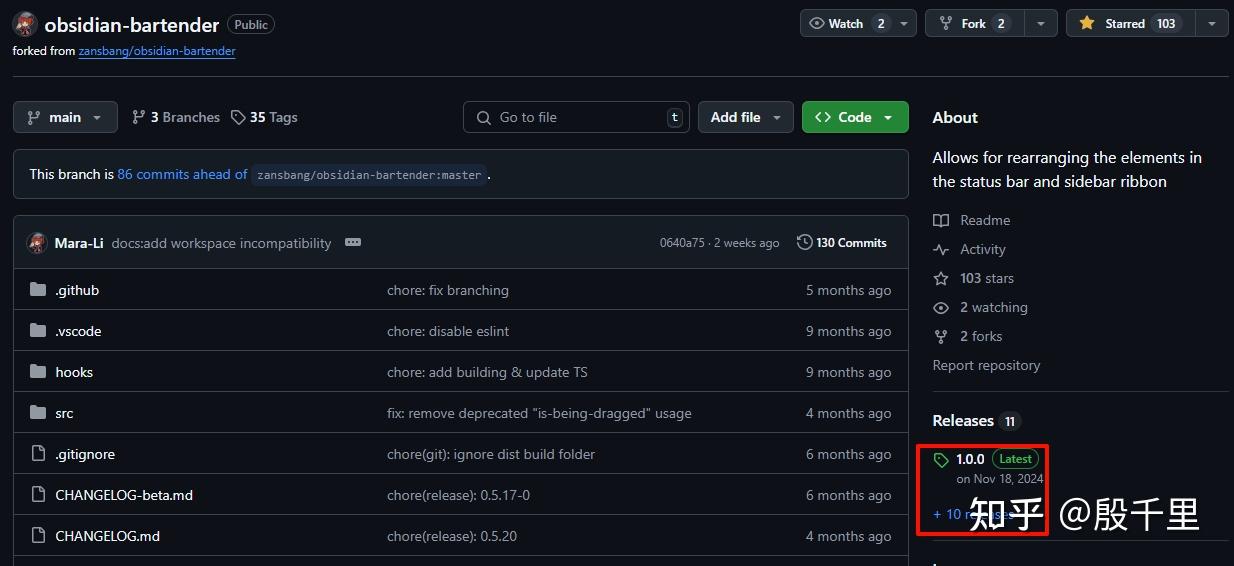Open the main branch selector
This screenshot has width=1234, height=566.
click(x=65, y=118)
